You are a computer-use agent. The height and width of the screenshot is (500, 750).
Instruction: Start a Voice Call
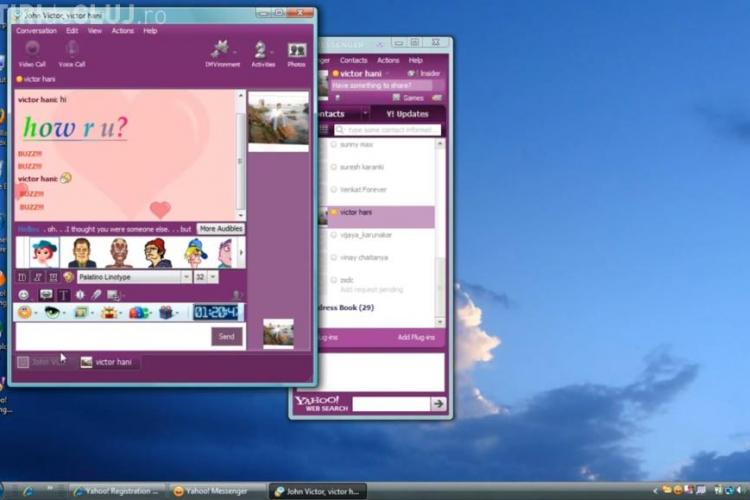(72, 52)
